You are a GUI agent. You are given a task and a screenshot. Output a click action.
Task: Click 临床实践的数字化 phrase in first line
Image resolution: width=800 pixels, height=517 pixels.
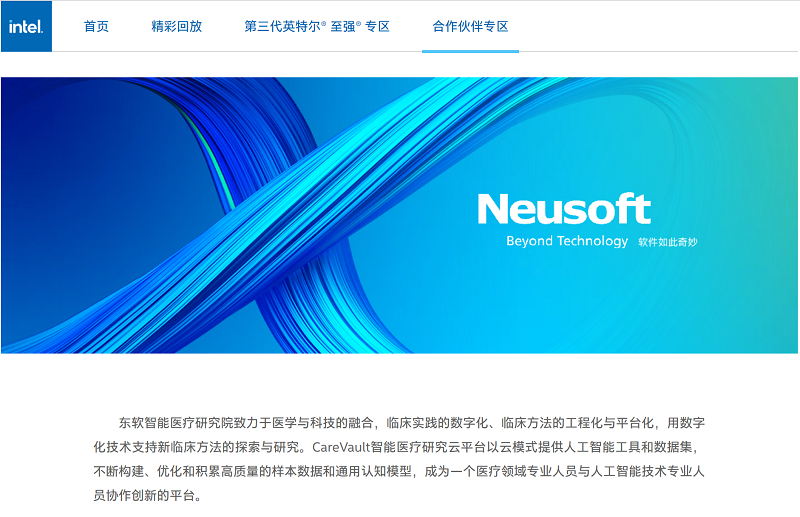point(437,422)
